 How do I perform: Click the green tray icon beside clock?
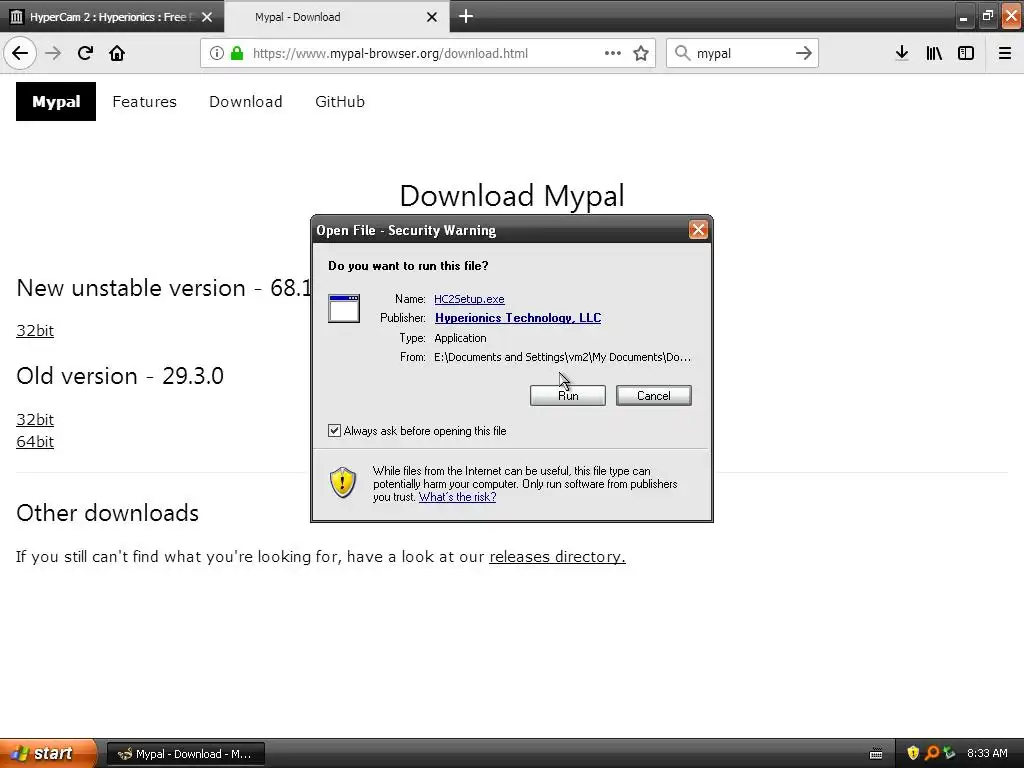(949, 753)
